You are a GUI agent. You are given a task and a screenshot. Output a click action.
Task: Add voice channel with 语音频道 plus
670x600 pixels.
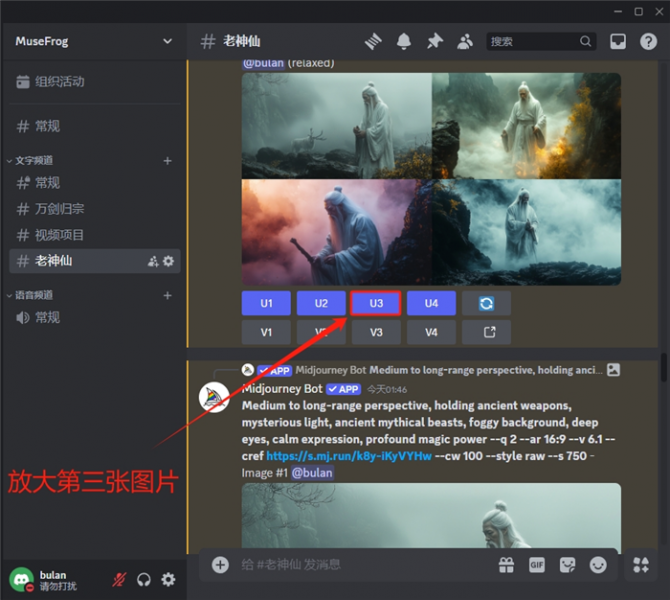coord(168,295)
